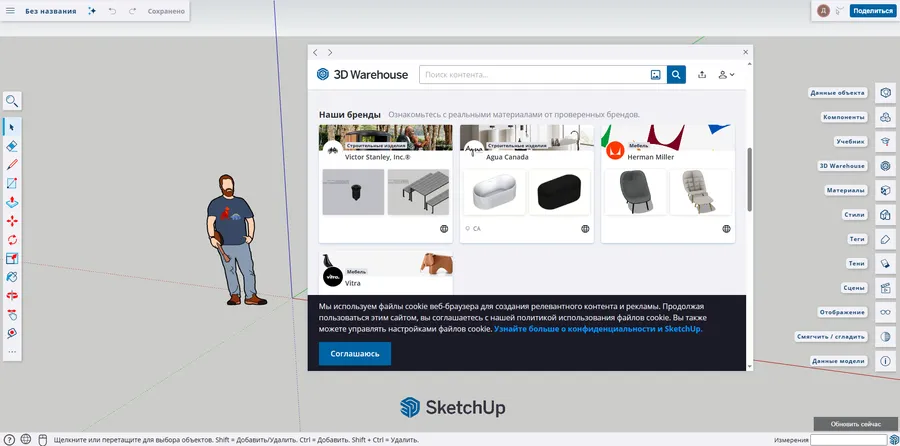Open the user account dropdown in 3D Warehouse
This screenshot has height=446, width=900.
coord(727,75)
